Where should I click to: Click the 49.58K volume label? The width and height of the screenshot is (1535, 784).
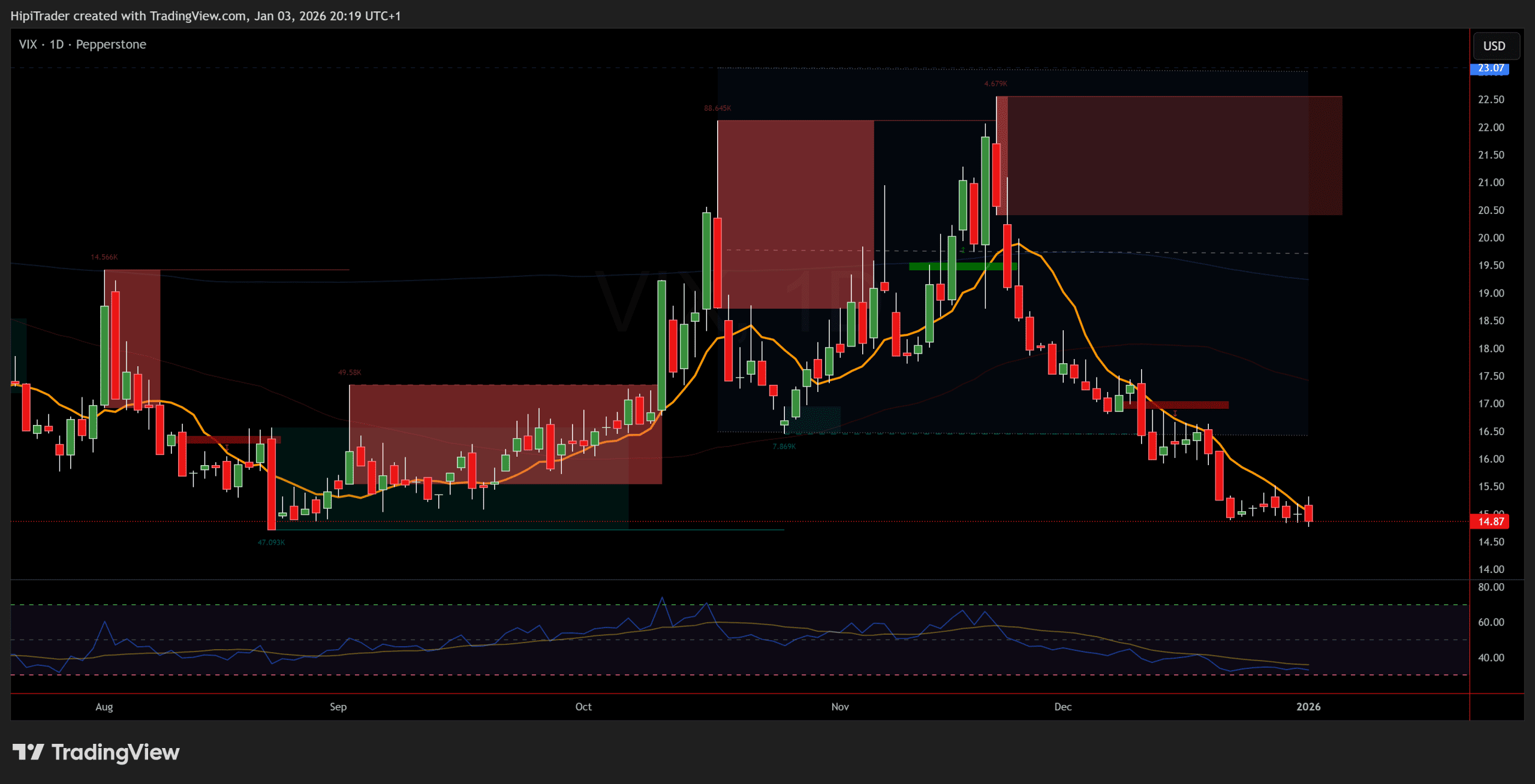pyautogui.click(x=350, y=373)
